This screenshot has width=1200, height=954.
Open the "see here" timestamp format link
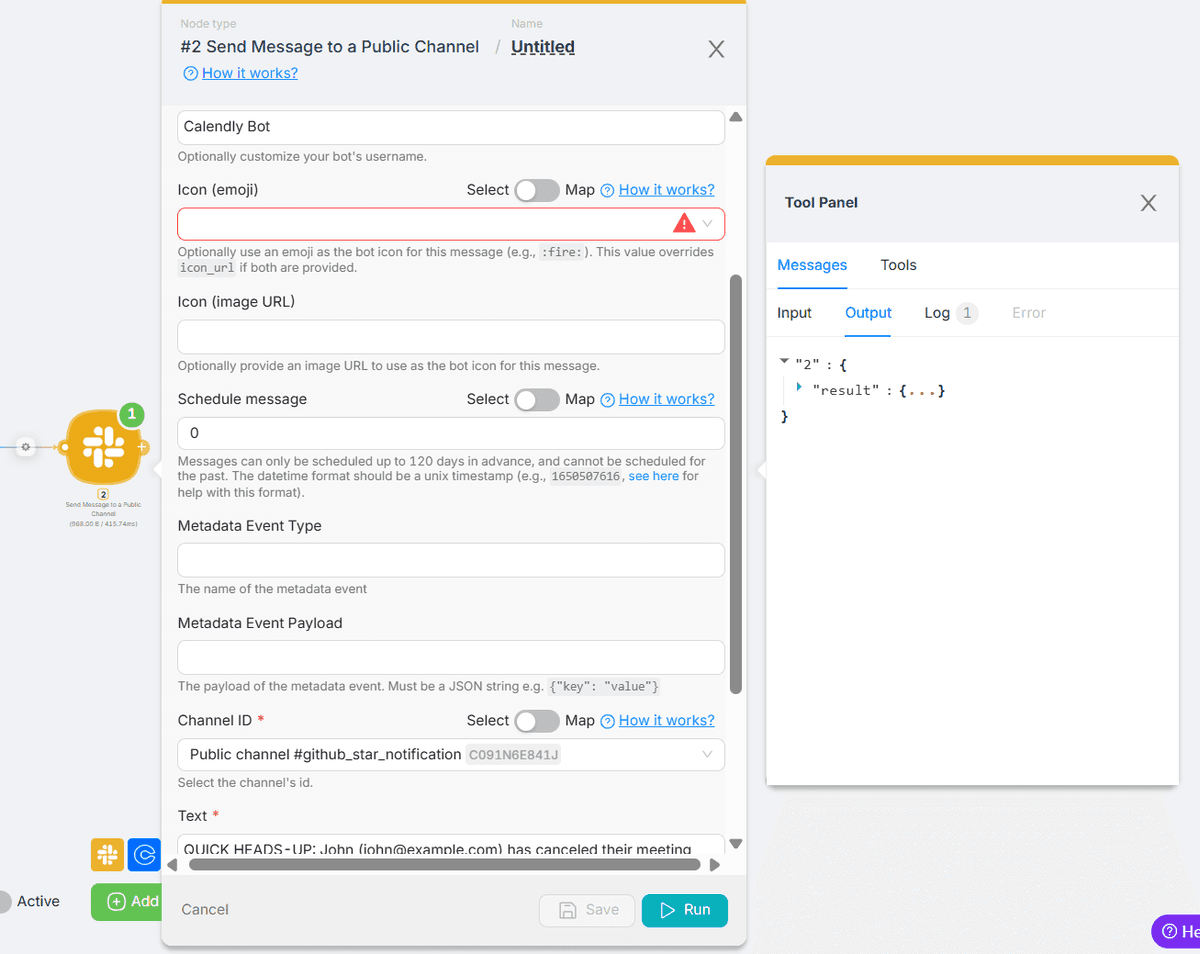[x=653, y=477]
